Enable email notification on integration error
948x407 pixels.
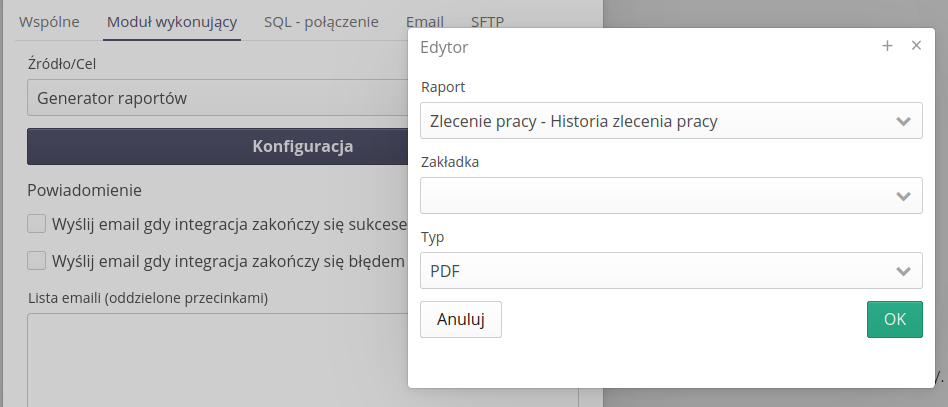[37, 261]
